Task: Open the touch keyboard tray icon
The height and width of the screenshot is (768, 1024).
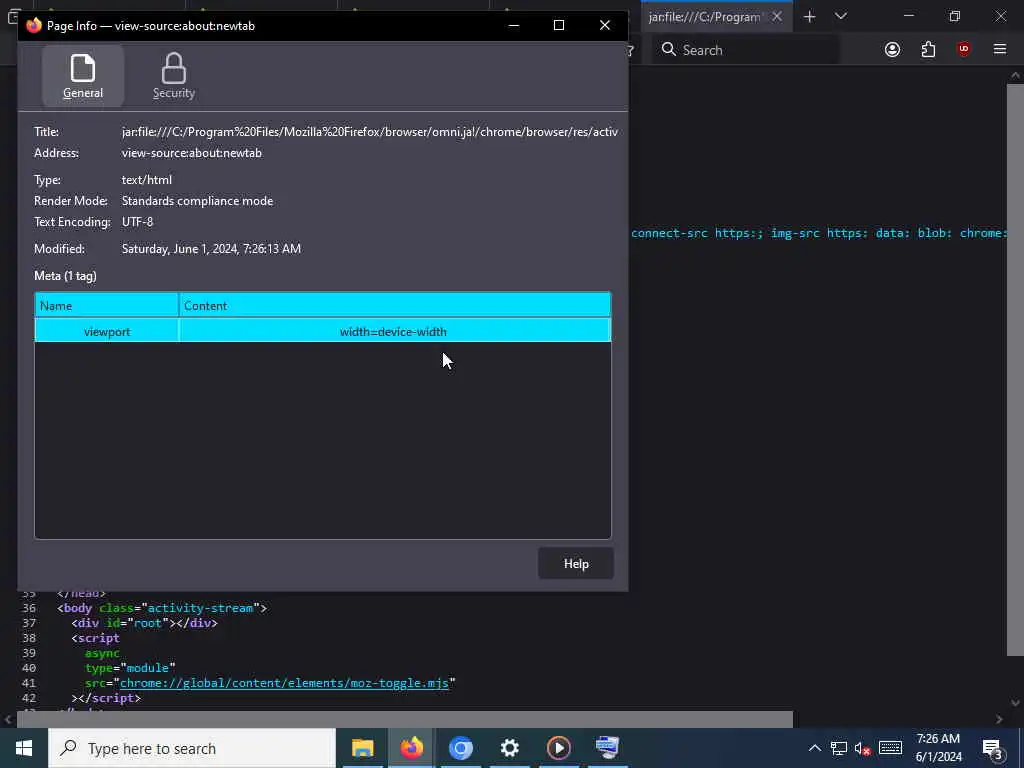Action: (890, 748)
